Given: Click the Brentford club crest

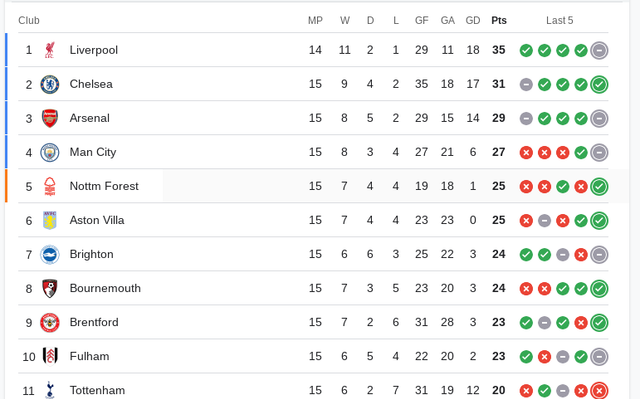Looking at the screenshot, I should pyautogui.click(x=50, y=323).
